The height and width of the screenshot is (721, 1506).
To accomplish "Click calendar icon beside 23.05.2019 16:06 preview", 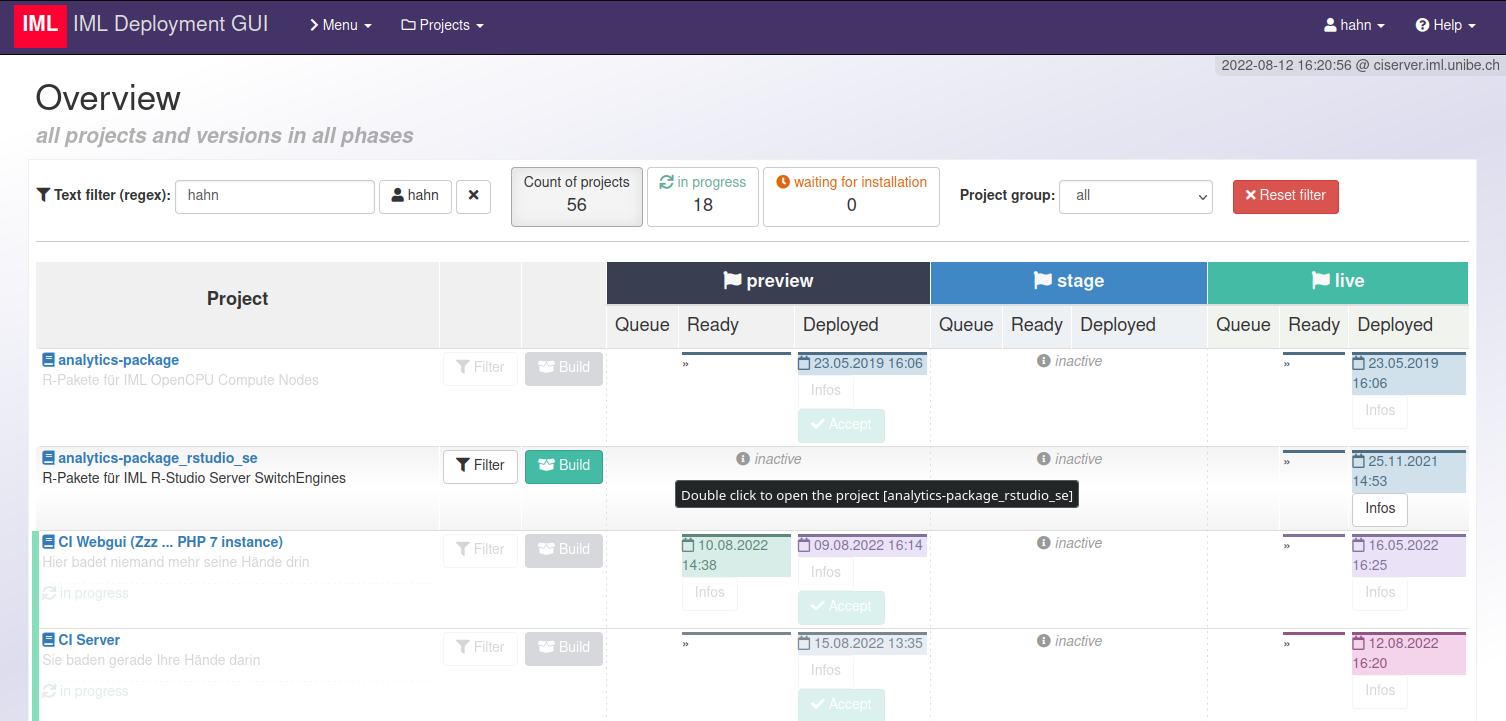I will [x=805, y=363].
